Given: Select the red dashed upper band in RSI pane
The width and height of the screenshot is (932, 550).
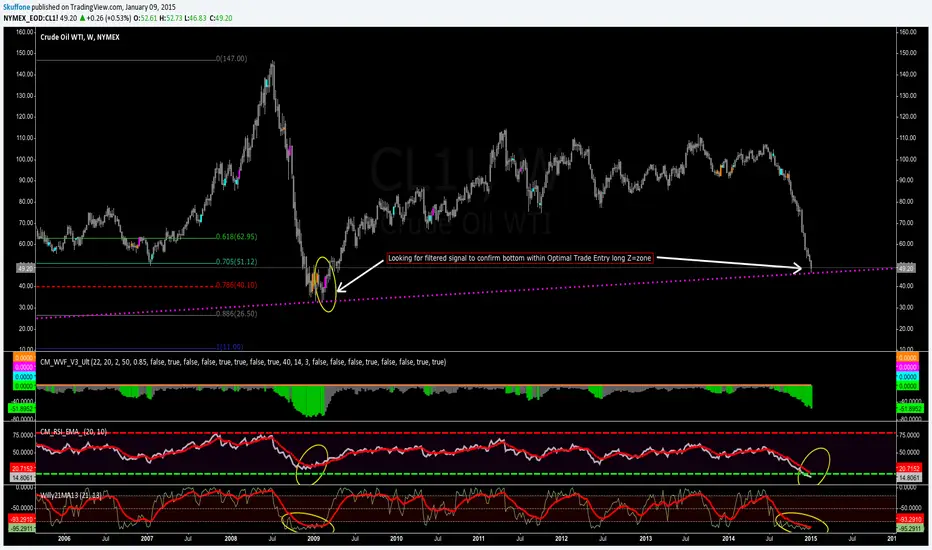Looking at the screenshot, I should click(465, 433).
